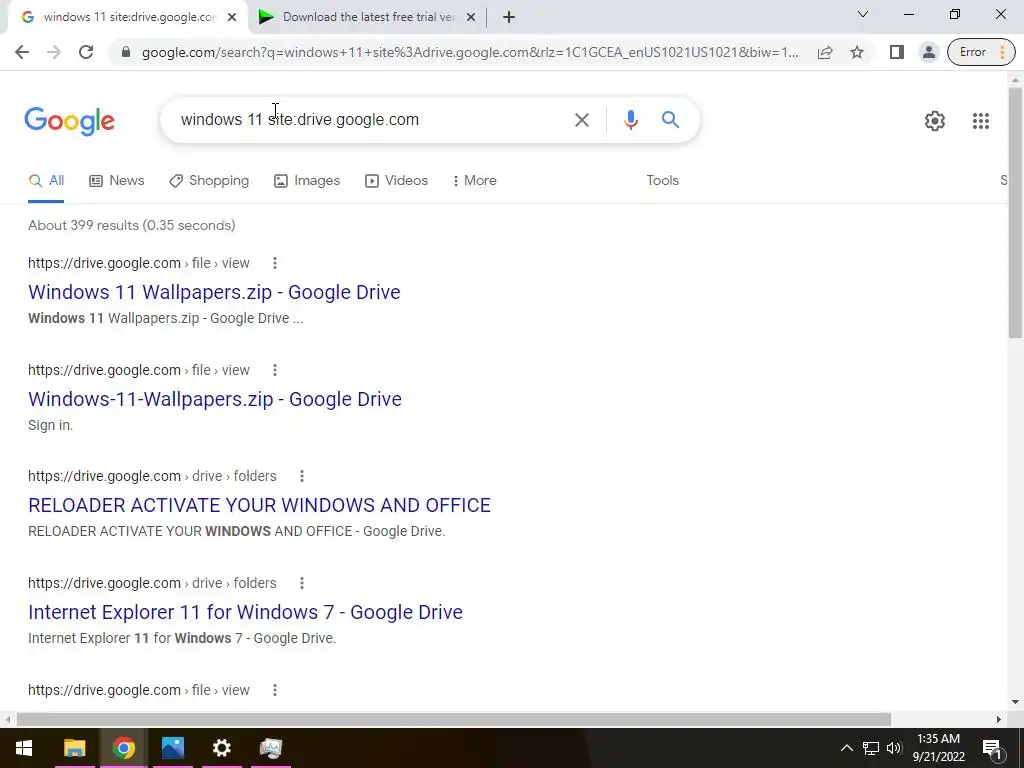Open Photos app from taskbar
The image size is (1024, 768).
click(x=172, y=748)
